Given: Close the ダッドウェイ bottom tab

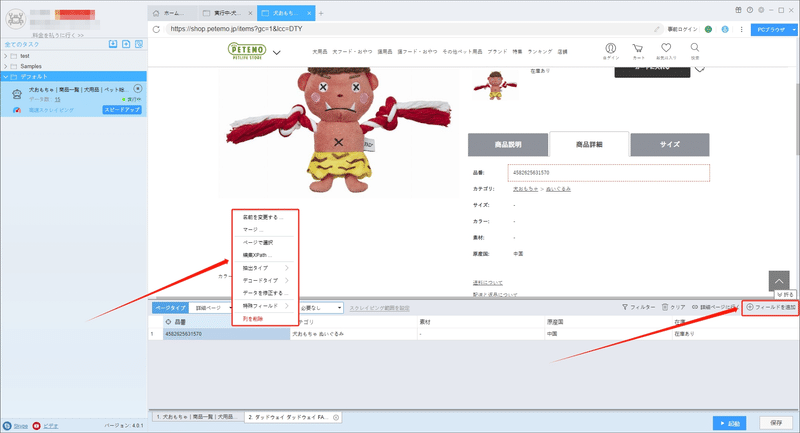Looking at the screenshot, I should point(336,418).
